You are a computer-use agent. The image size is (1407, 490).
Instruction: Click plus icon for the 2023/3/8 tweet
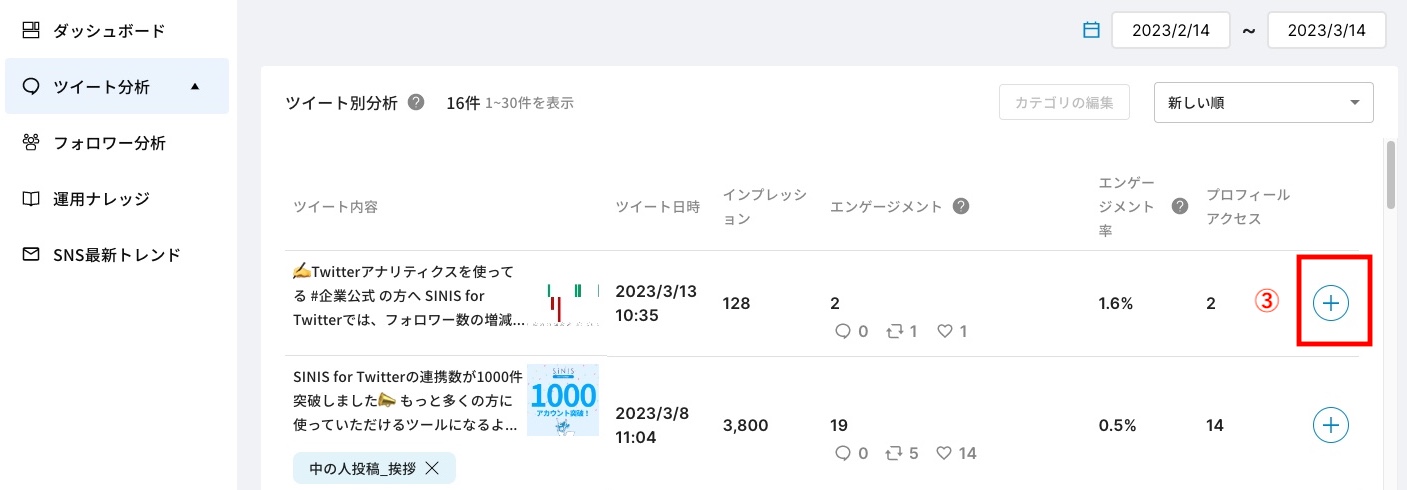[x=1330, y=425]
